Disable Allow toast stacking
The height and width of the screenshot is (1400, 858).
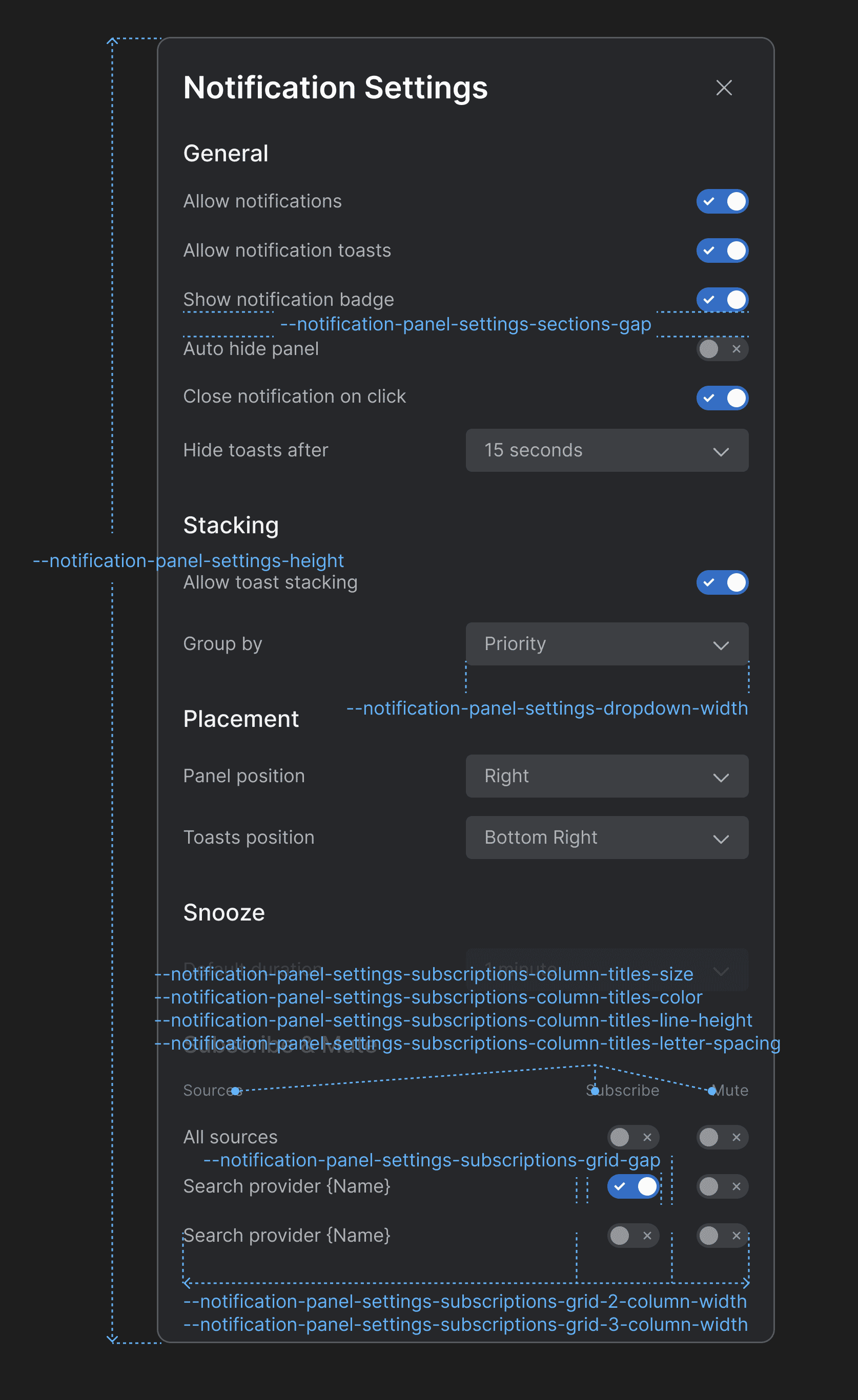(x=722, y=582)
